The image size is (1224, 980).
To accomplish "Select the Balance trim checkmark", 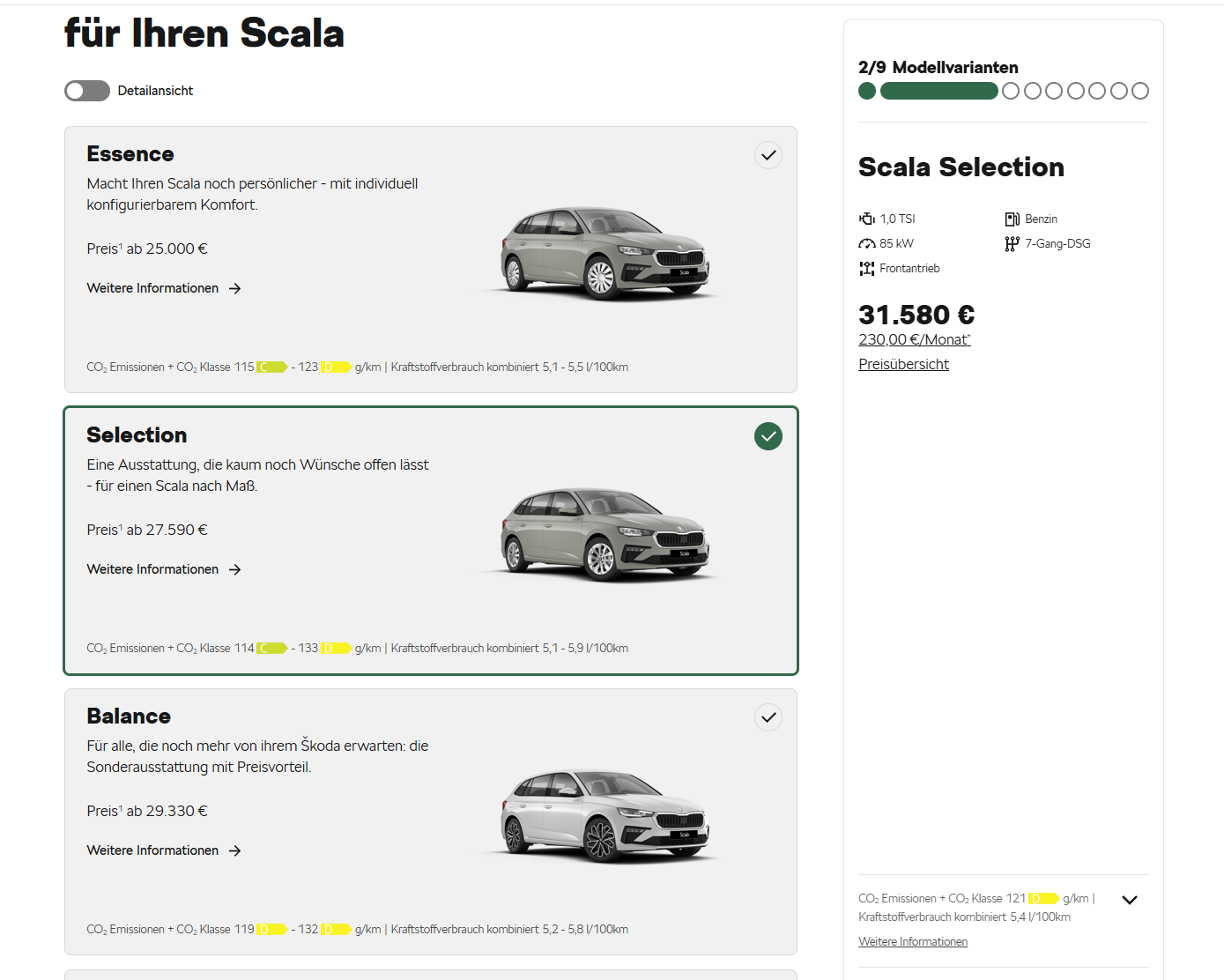I will [x=768, y=717].
